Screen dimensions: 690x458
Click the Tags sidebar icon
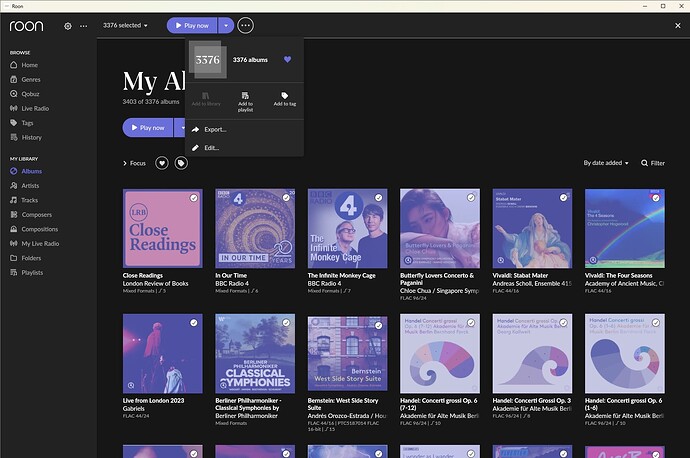point(14,123)
